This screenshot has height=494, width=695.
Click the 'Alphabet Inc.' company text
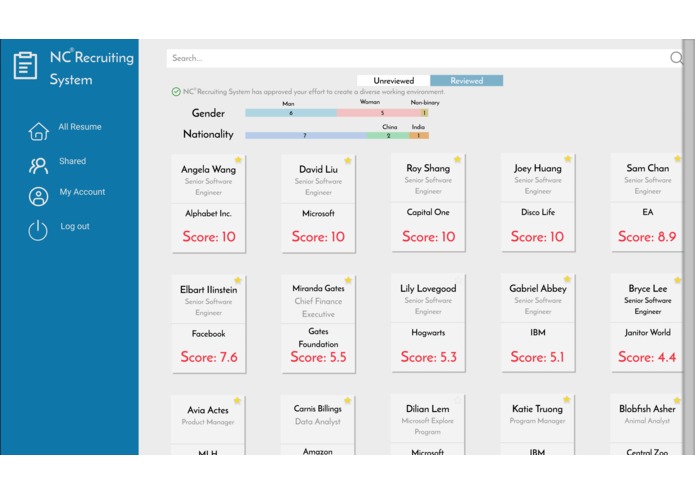click(x=208, y=213)
